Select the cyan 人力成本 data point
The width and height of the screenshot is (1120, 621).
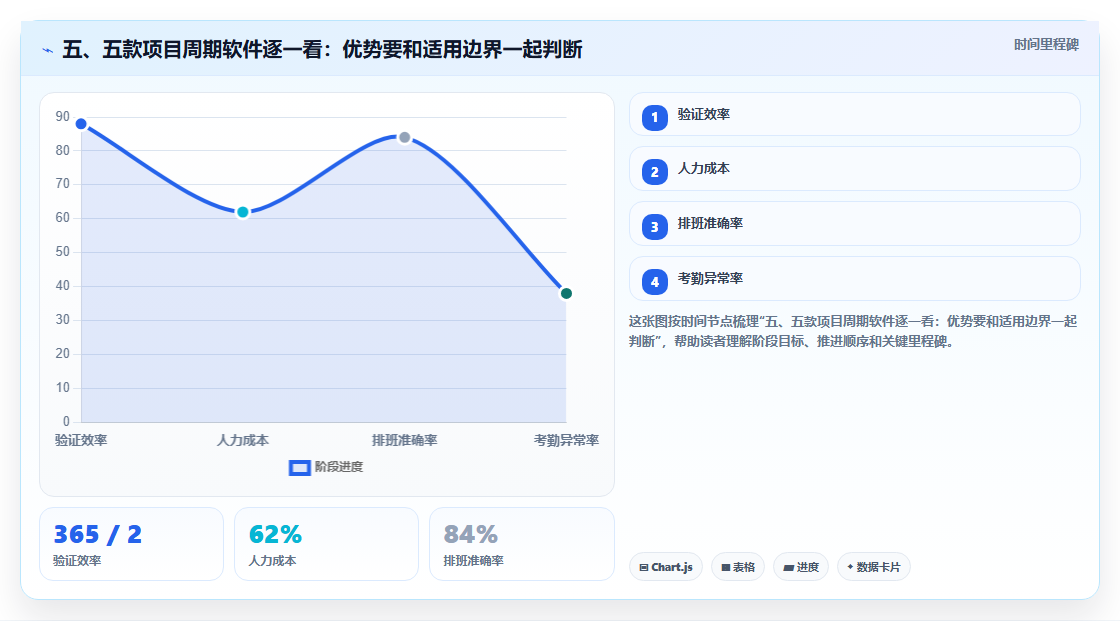tap(243, 212)
